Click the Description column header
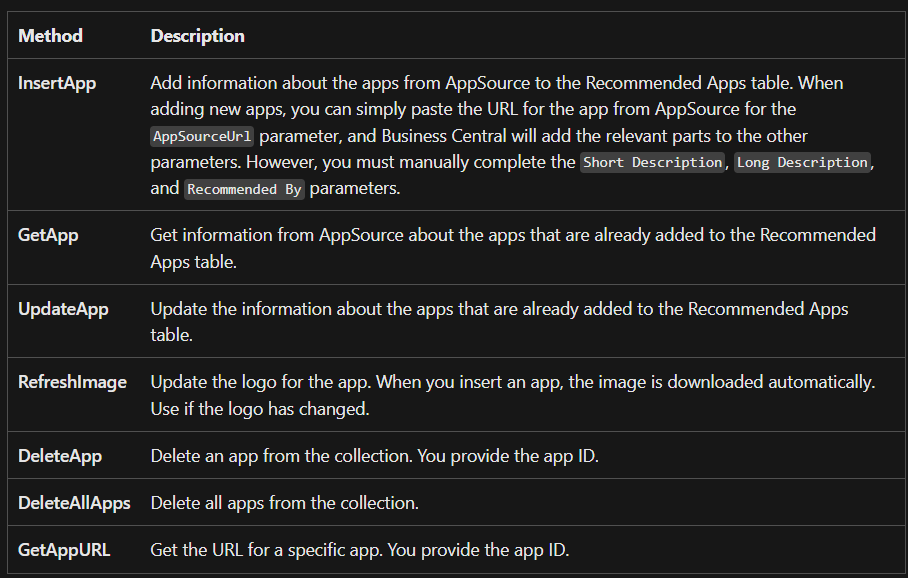 tap(197, 36)
